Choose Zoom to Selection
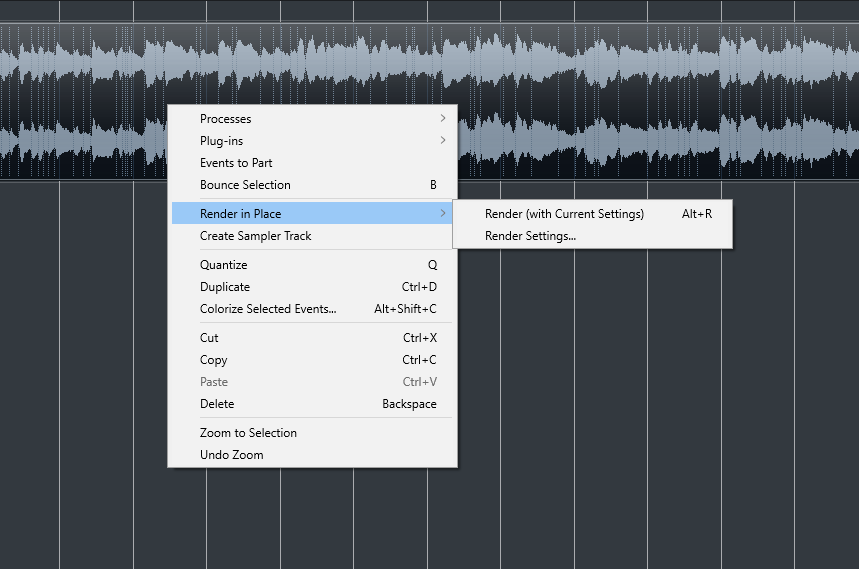 [248, 433]
